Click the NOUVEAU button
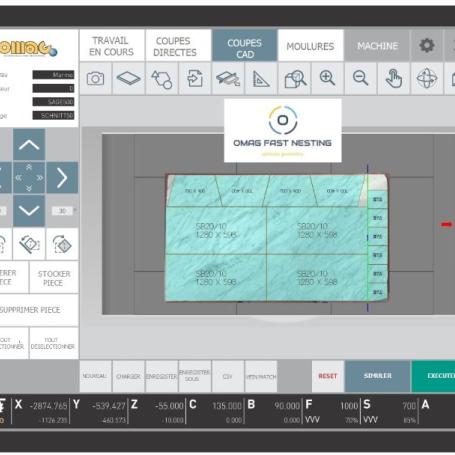Image resolution: width=455 pixels, height=455 pixels. (x=95, y=376)
